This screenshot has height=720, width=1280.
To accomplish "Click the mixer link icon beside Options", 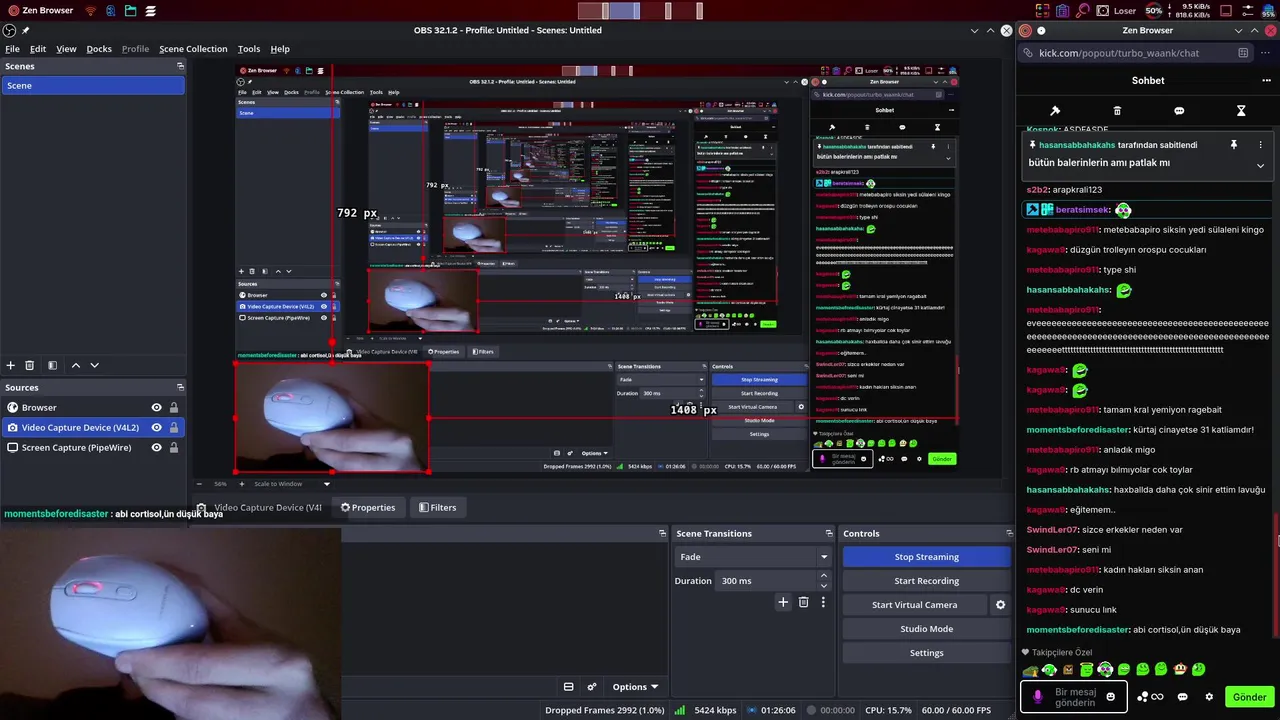I will (592, 687).
